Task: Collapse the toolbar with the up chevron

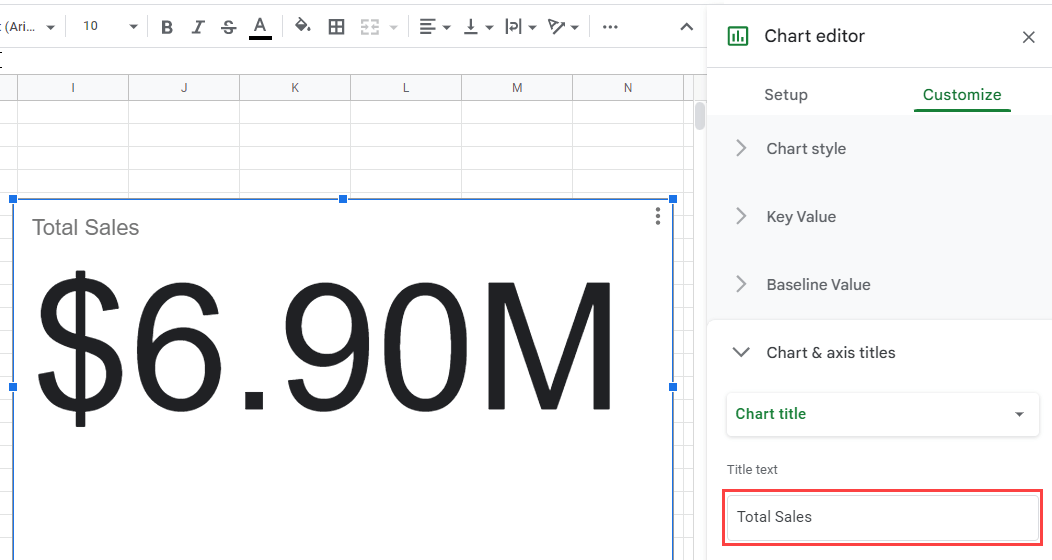Action: 686,27
